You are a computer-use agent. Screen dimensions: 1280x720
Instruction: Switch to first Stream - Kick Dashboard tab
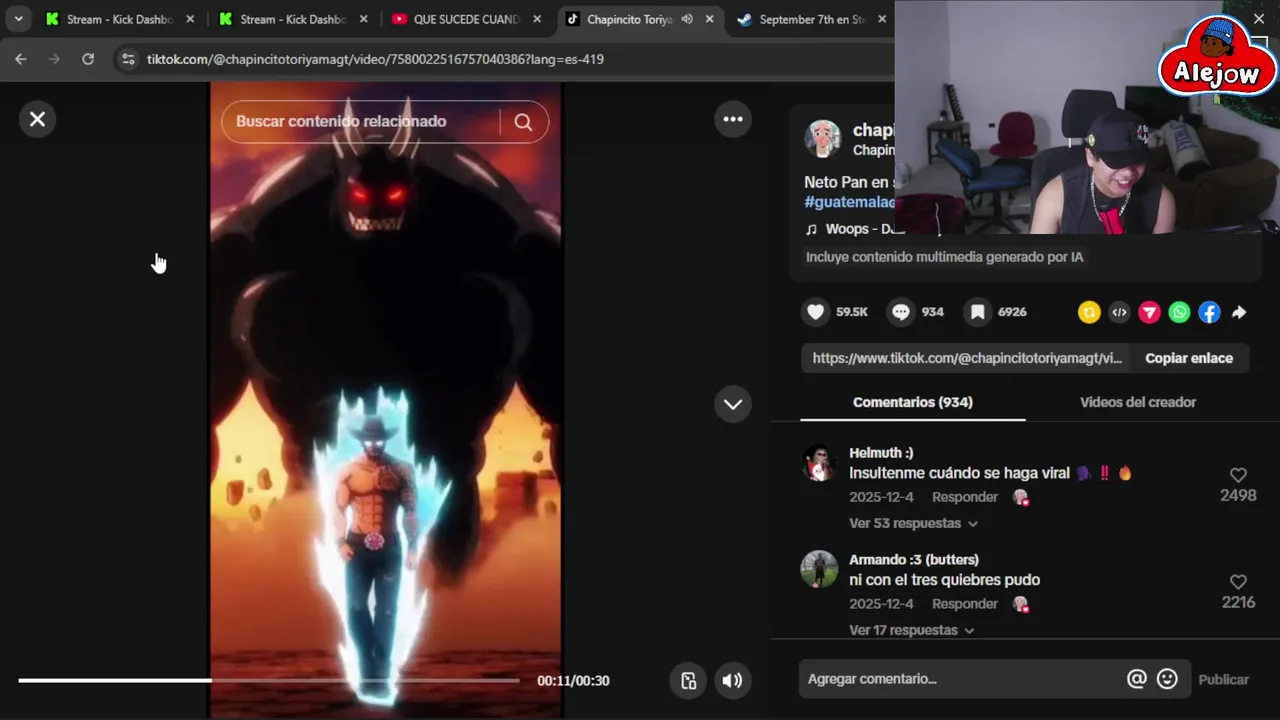click(119, 19)
